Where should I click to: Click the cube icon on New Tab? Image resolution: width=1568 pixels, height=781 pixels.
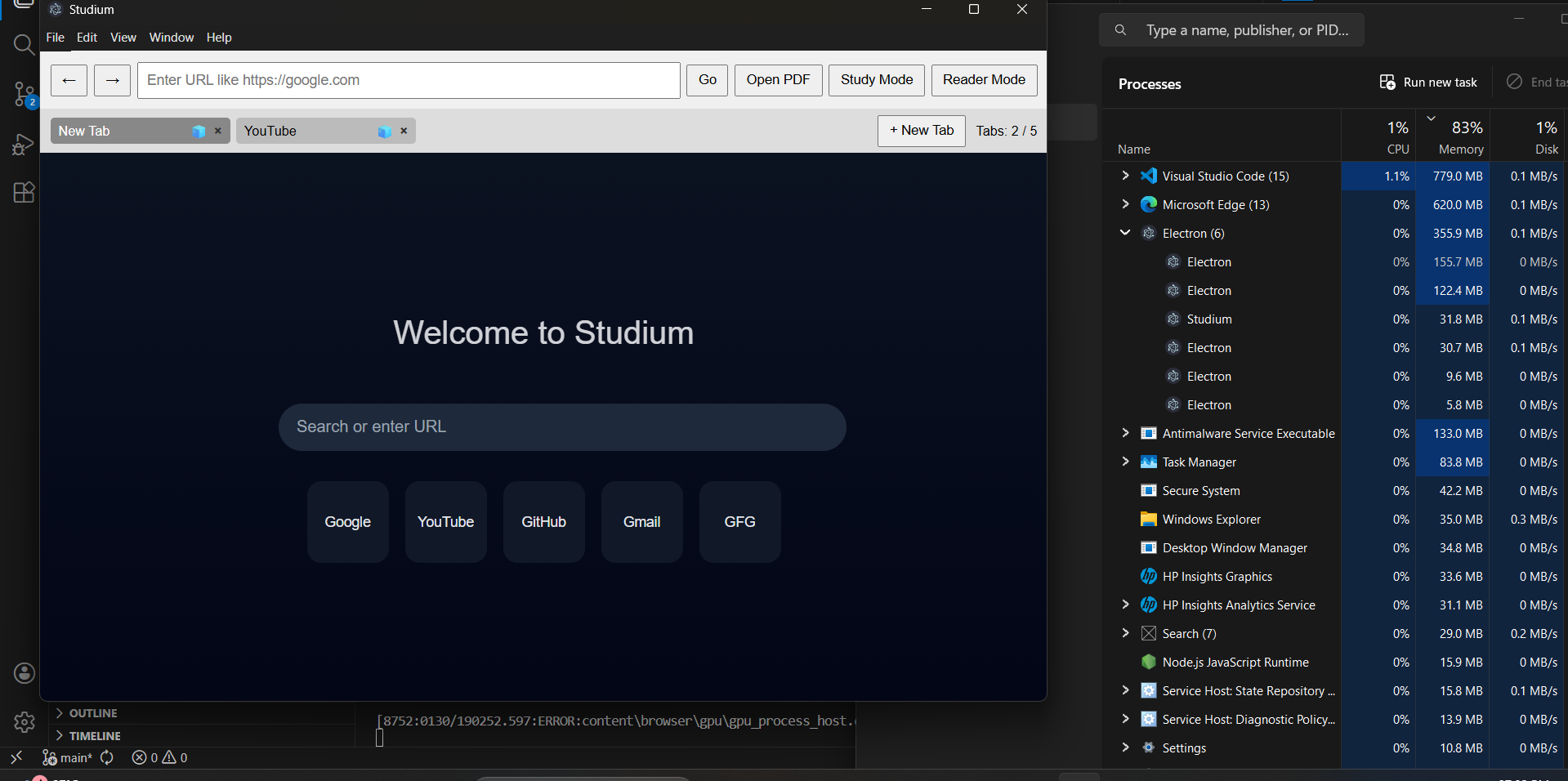[x=199, y=132]
